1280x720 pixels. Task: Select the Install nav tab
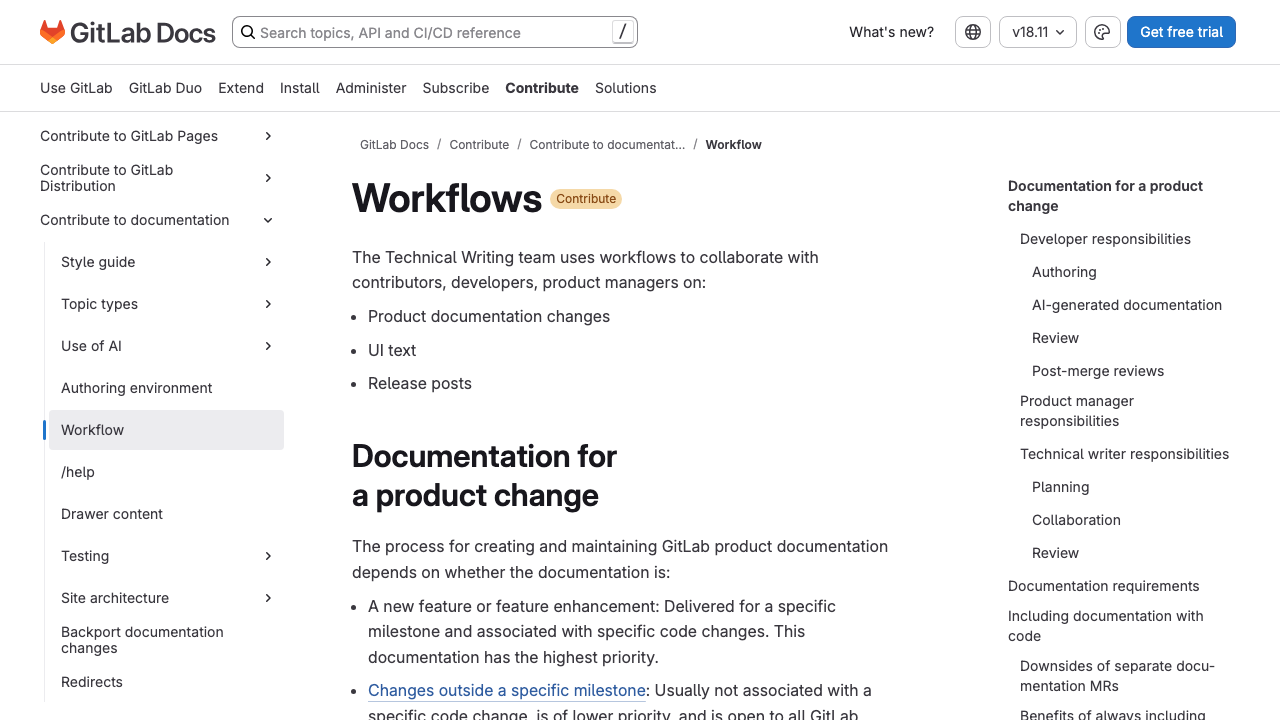300,88
